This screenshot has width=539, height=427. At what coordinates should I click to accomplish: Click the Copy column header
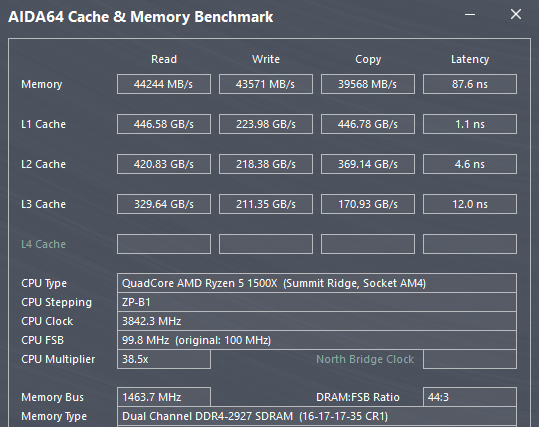[368, 59]
